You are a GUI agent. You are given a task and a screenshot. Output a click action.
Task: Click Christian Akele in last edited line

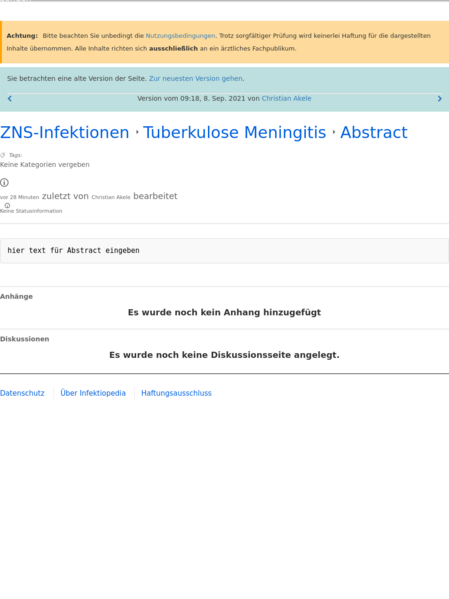[111, 197]
